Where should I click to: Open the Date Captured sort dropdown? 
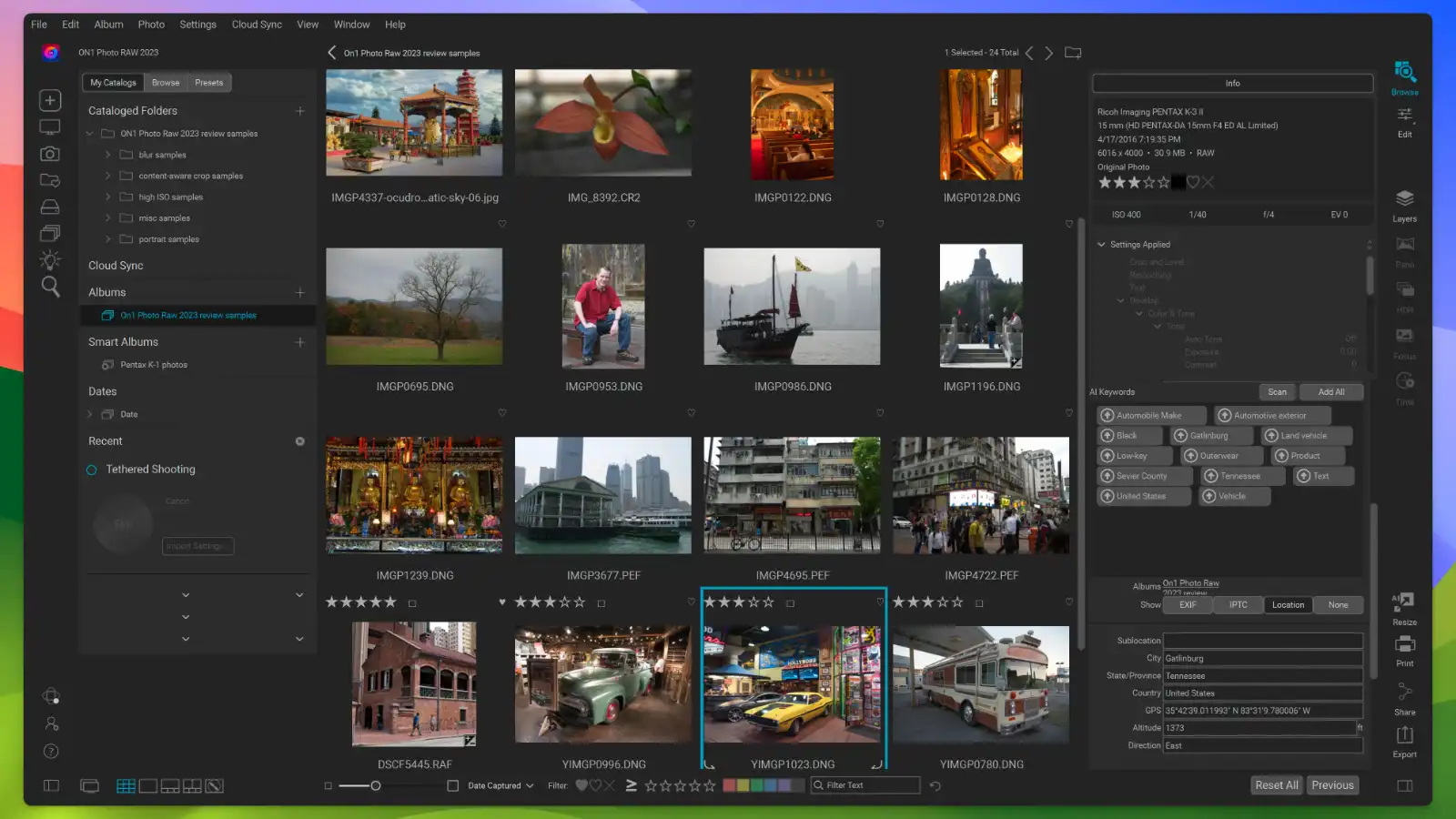[x=498, y=784]
